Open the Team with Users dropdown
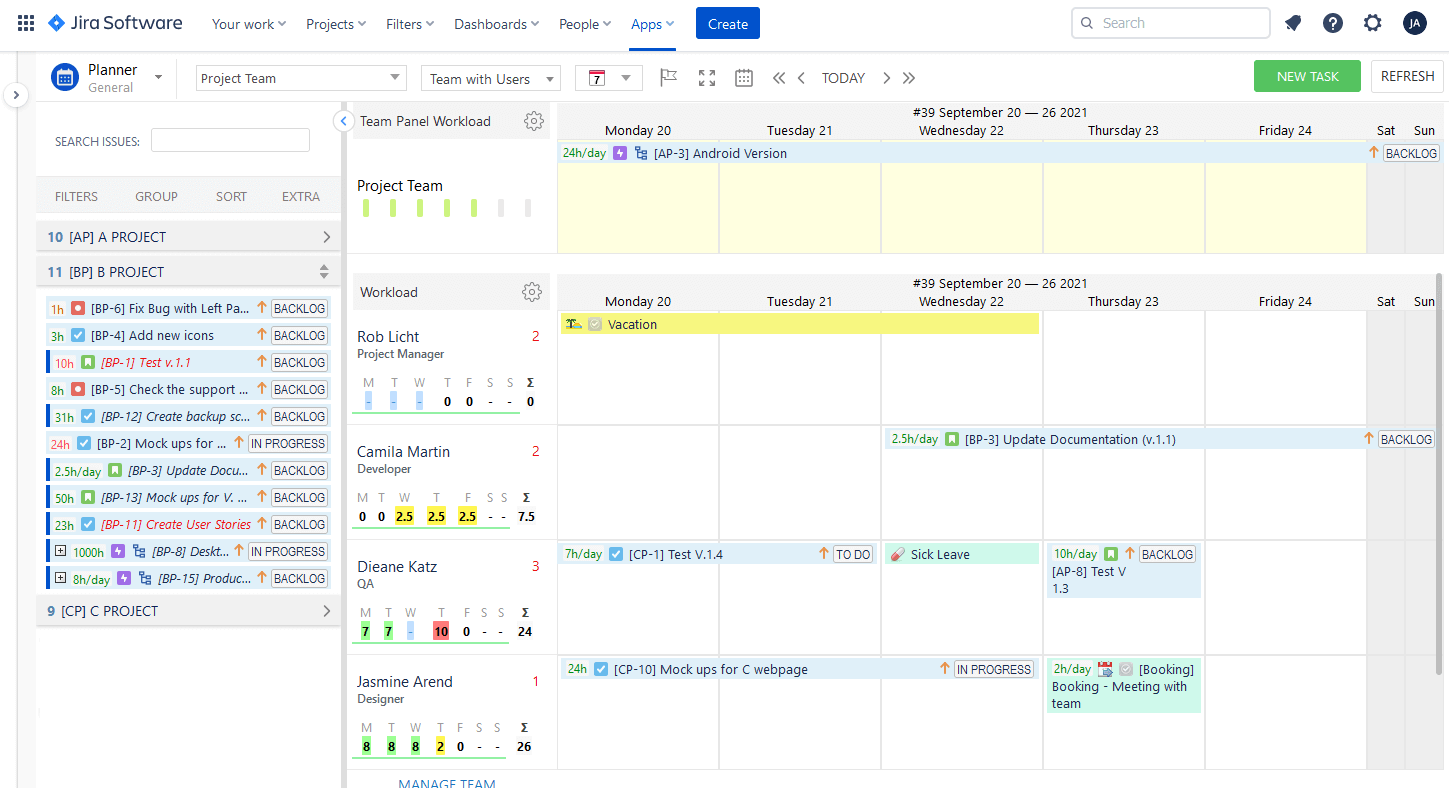This screenshot has height=788, width=1449. point(490,77)
